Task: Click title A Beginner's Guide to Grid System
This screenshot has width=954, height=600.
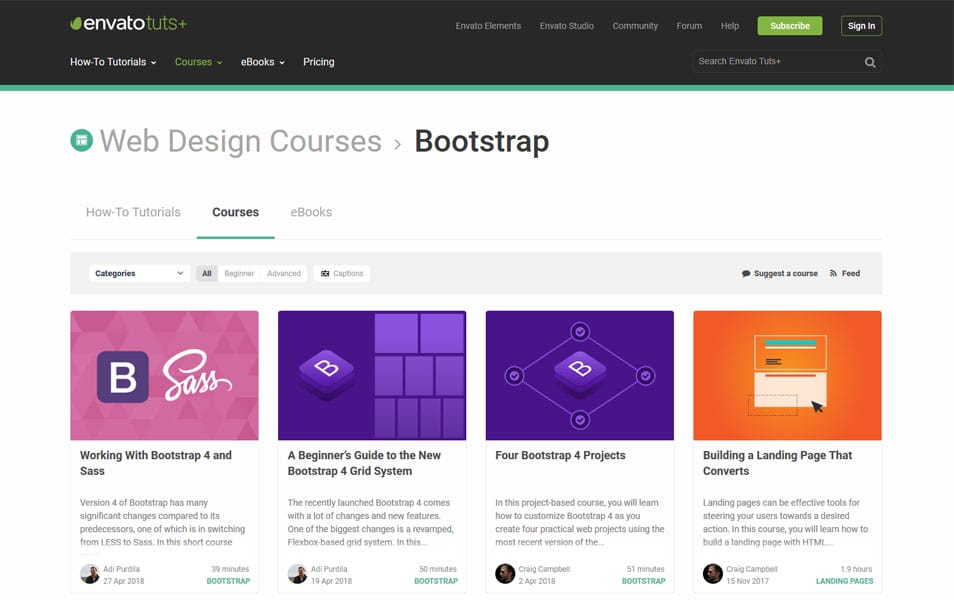Action: (364, 463)
